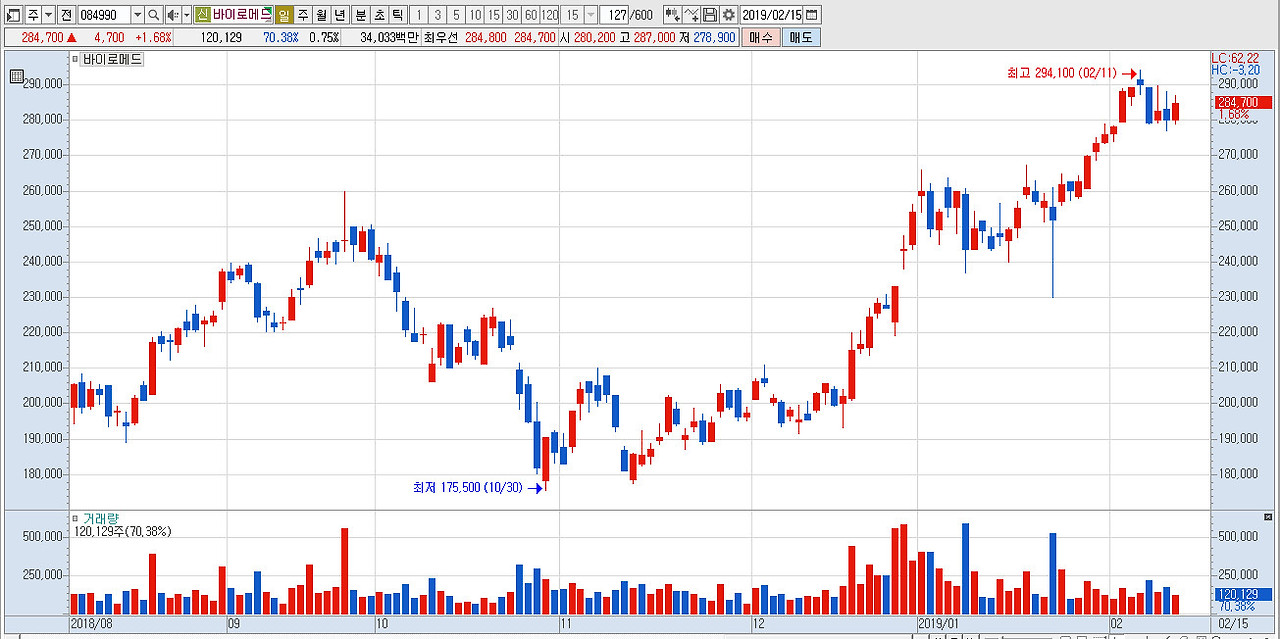Image resolution: width=1280 pixels, height=639 pixels.
Task: Select interval button 30
Action: point(512,15)
